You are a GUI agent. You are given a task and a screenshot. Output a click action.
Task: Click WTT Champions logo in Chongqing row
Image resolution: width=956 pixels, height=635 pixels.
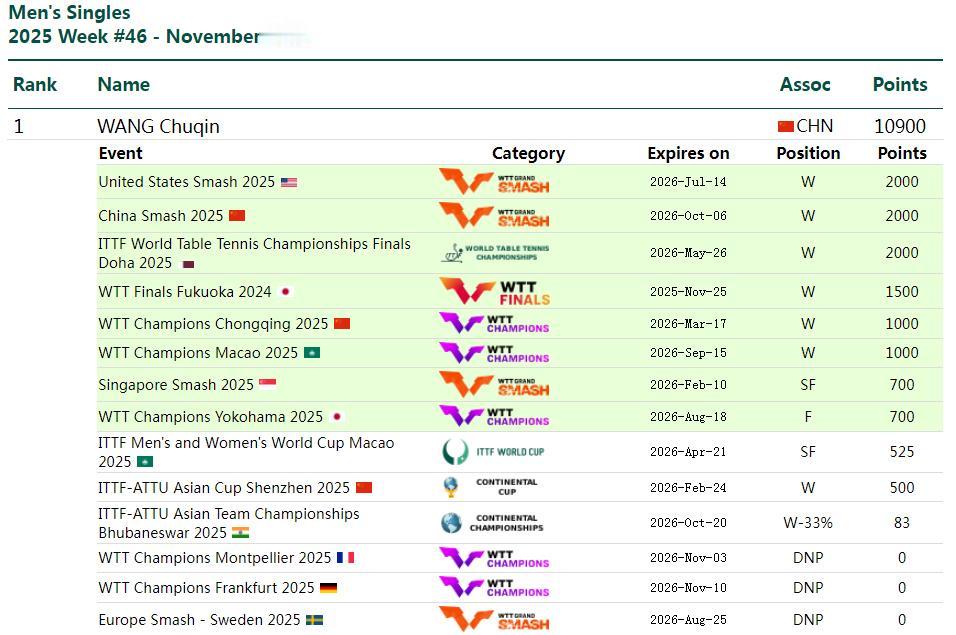[494, 324]
